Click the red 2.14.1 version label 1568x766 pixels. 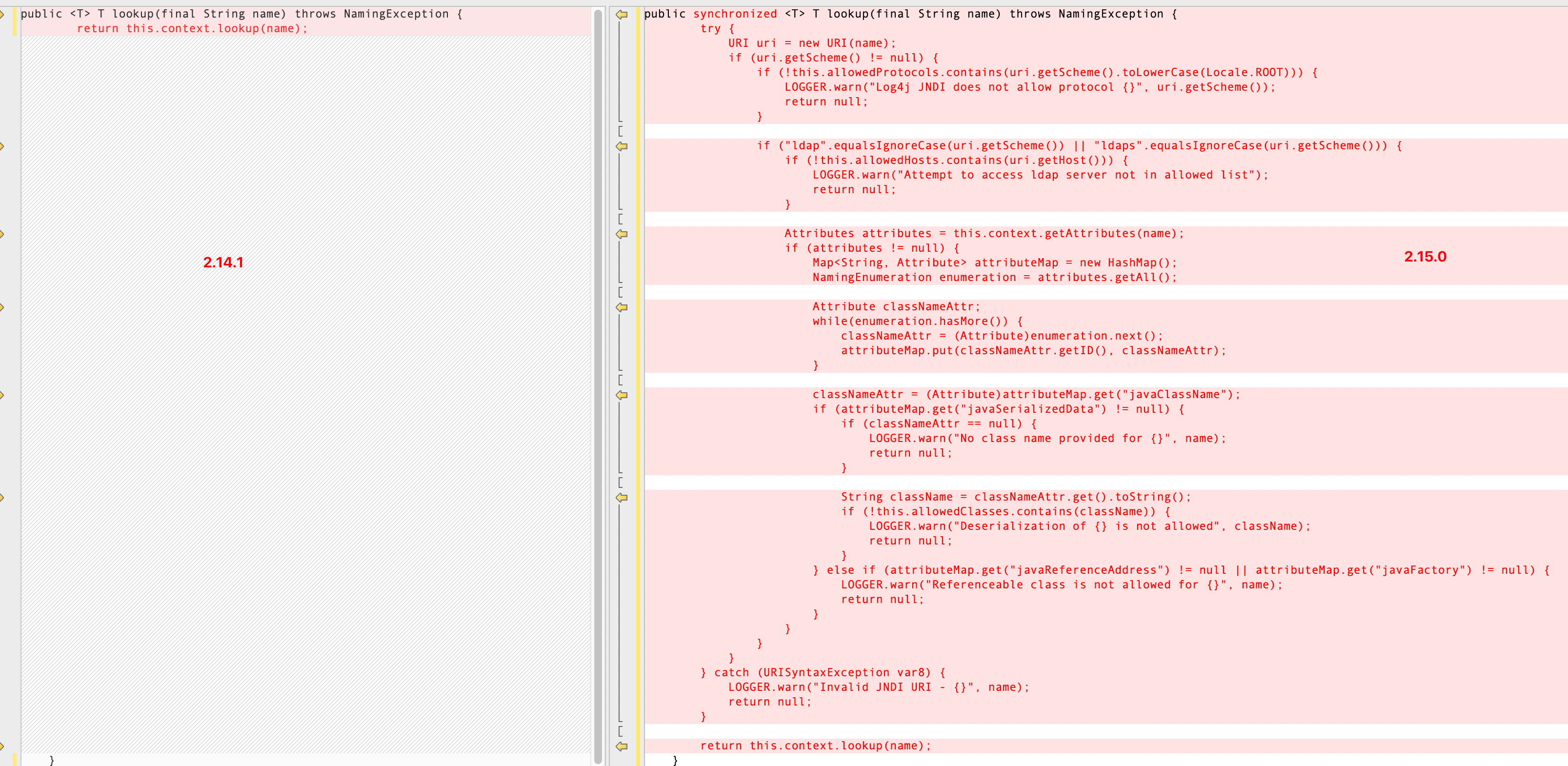click(x=223, y=262)
